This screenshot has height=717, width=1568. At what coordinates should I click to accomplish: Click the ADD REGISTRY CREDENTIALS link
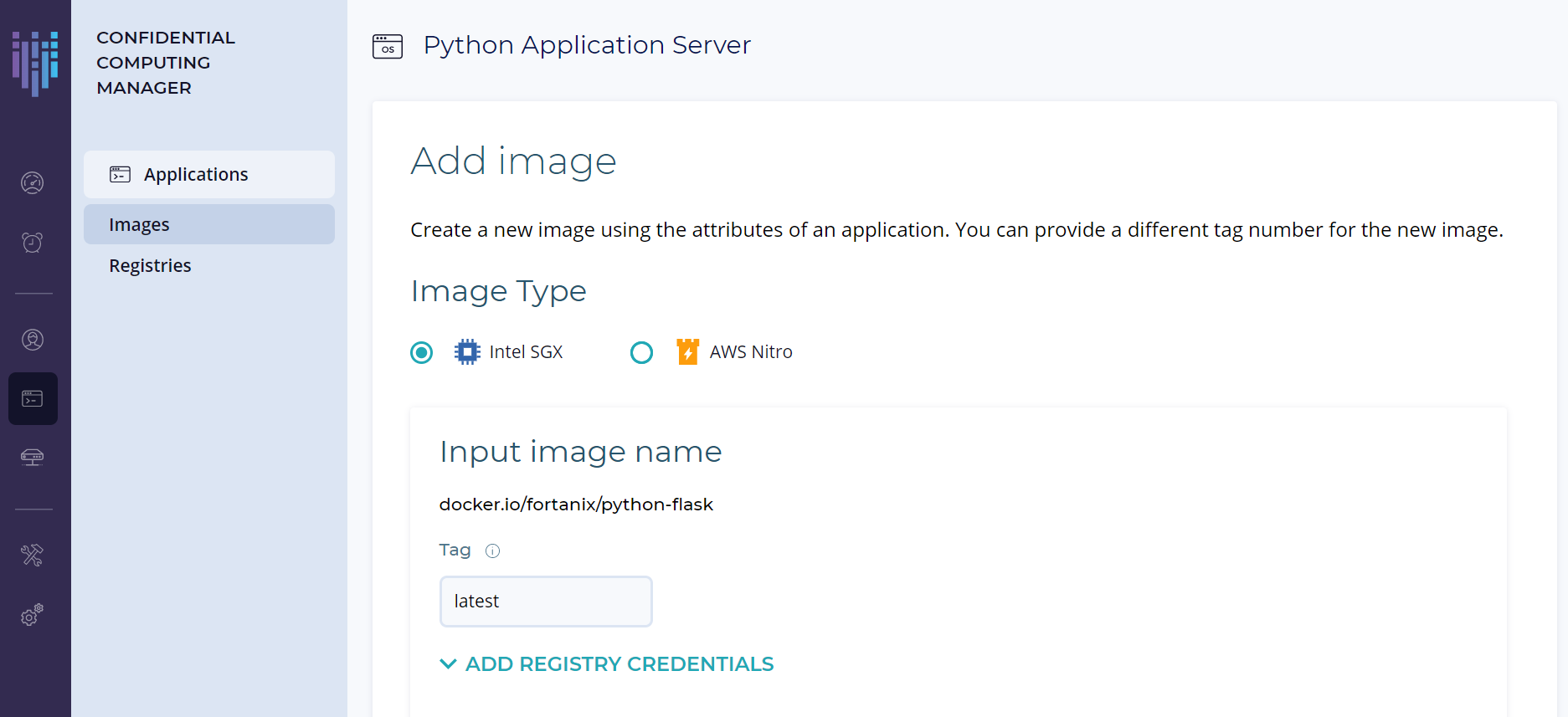tap(619, 664)
